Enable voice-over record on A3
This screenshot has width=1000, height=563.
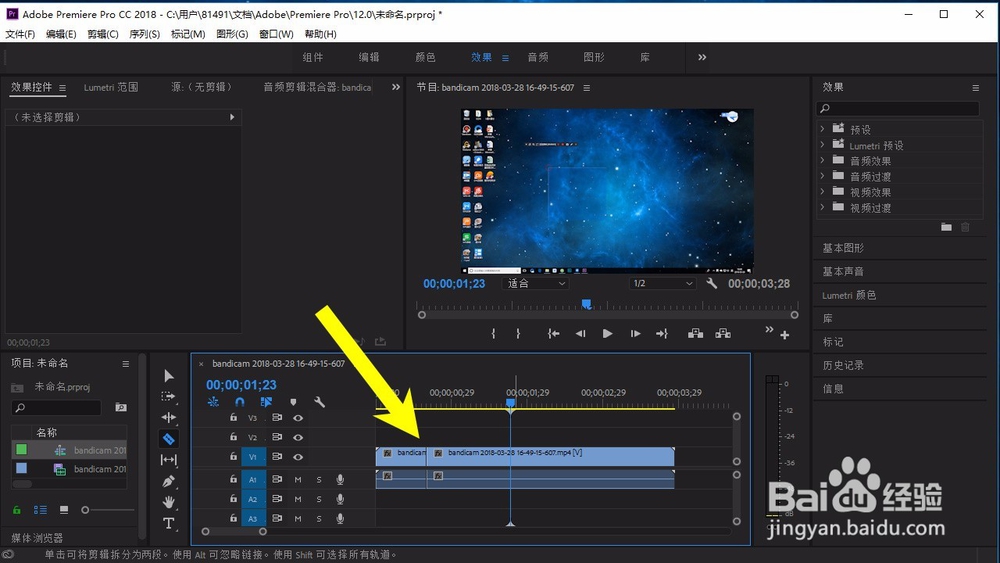[x=340, y=518]
